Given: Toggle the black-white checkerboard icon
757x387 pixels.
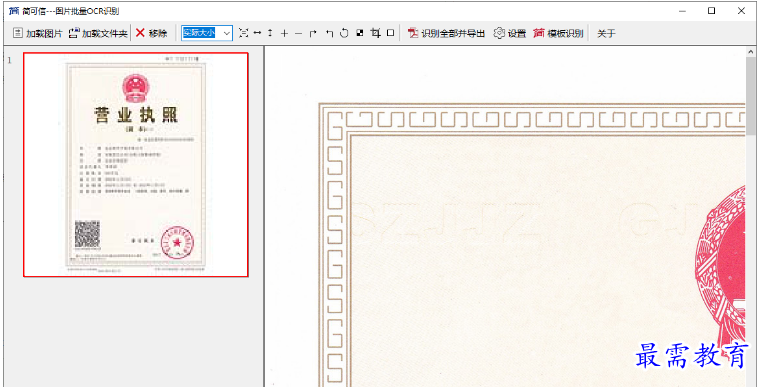Looking at the screenshot, I should coord(359,33).
